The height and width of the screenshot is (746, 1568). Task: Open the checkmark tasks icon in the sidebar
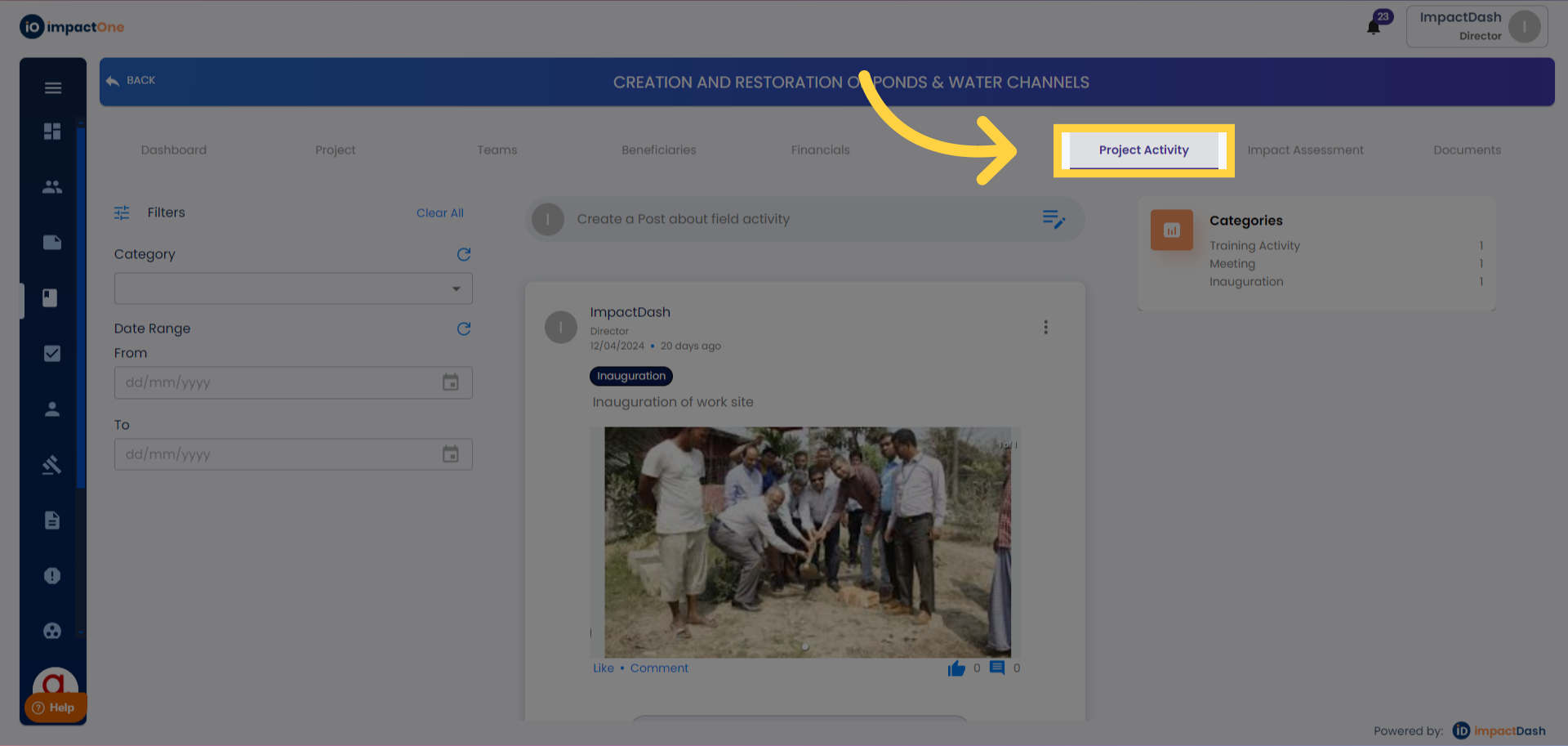[52, 354]
